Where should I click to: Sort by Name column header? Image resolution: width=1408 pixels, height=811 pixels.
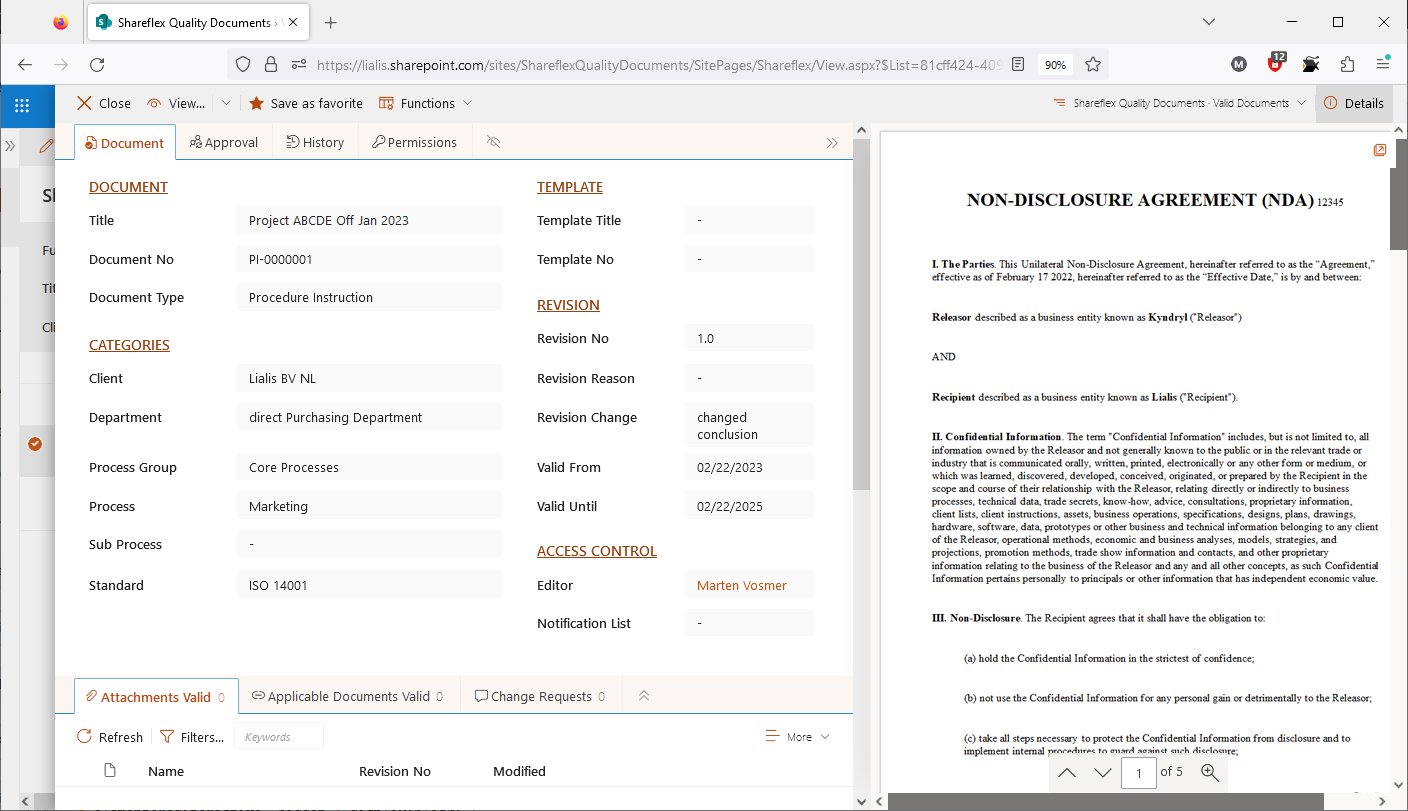[x=166, y=771]
